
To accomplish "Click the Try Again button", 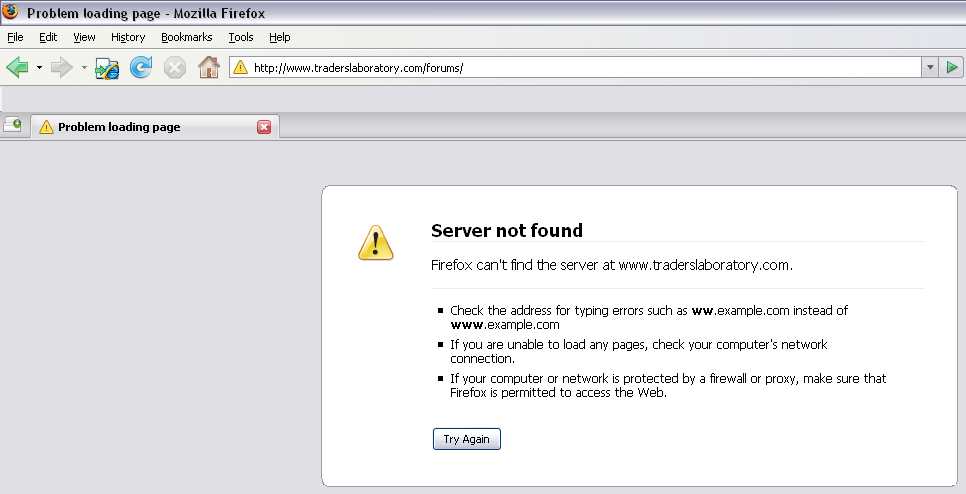I will click(467, 439).
